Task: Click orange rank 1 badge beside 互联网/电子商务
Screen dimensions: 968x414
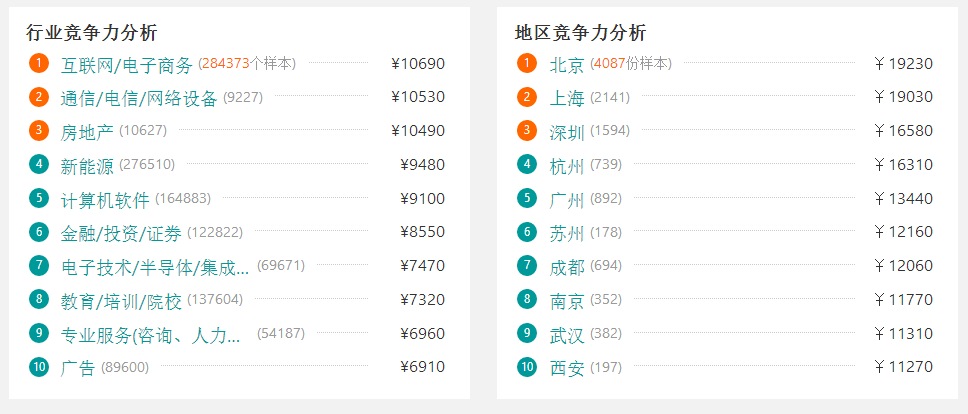Action: point(39,63)
